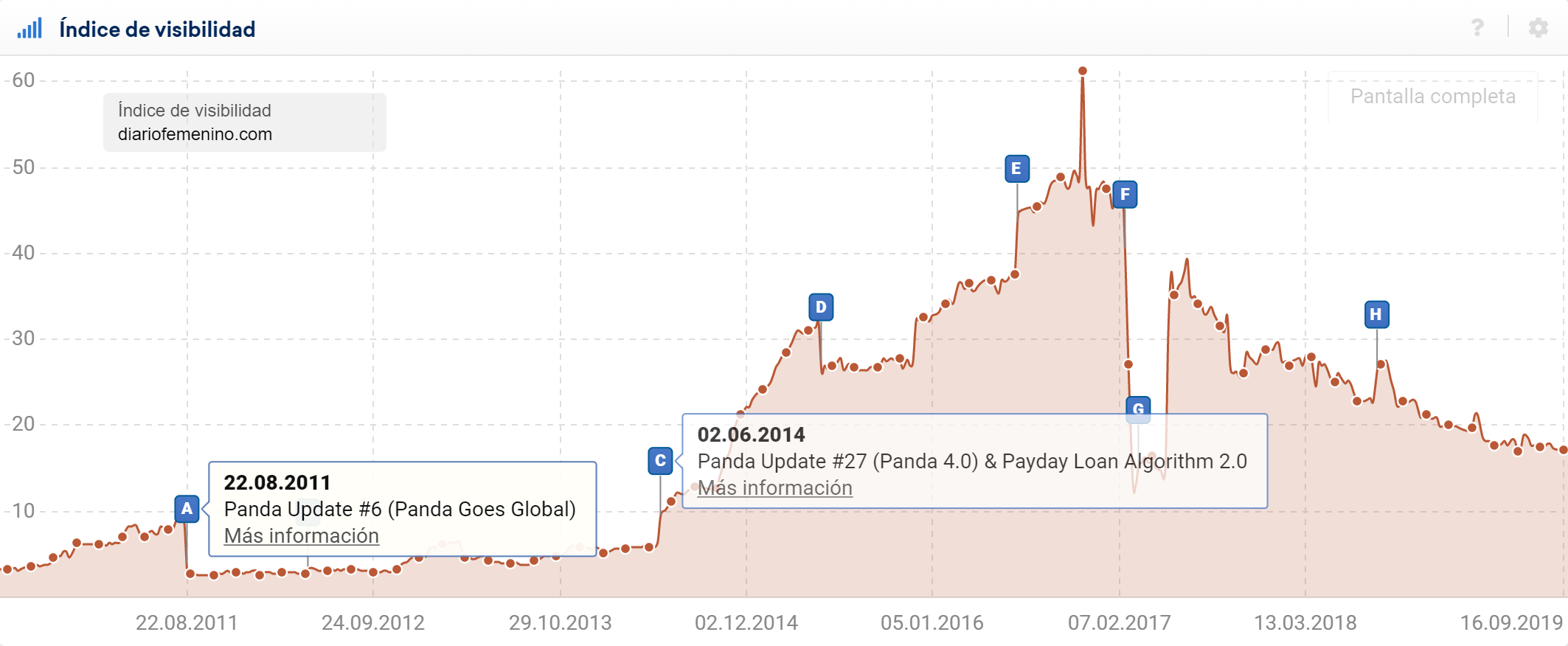The image size is (1568, 646).
Task: Select event pin G marker
Action: (x=1138, y=409)
